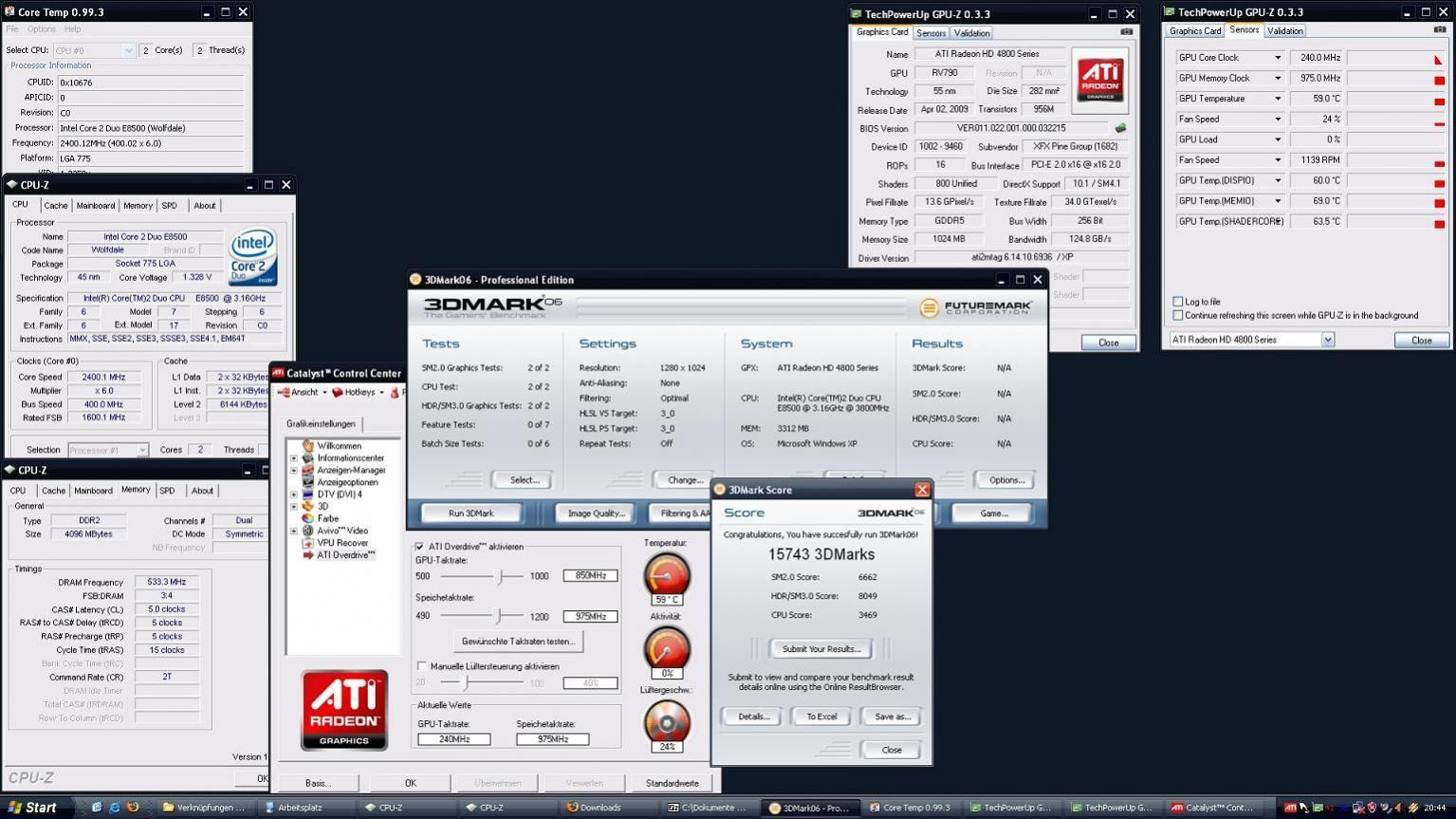Expand the Informationscenter tree node
This screenshot has width=1456, height=819.
[x=294, y=458]
